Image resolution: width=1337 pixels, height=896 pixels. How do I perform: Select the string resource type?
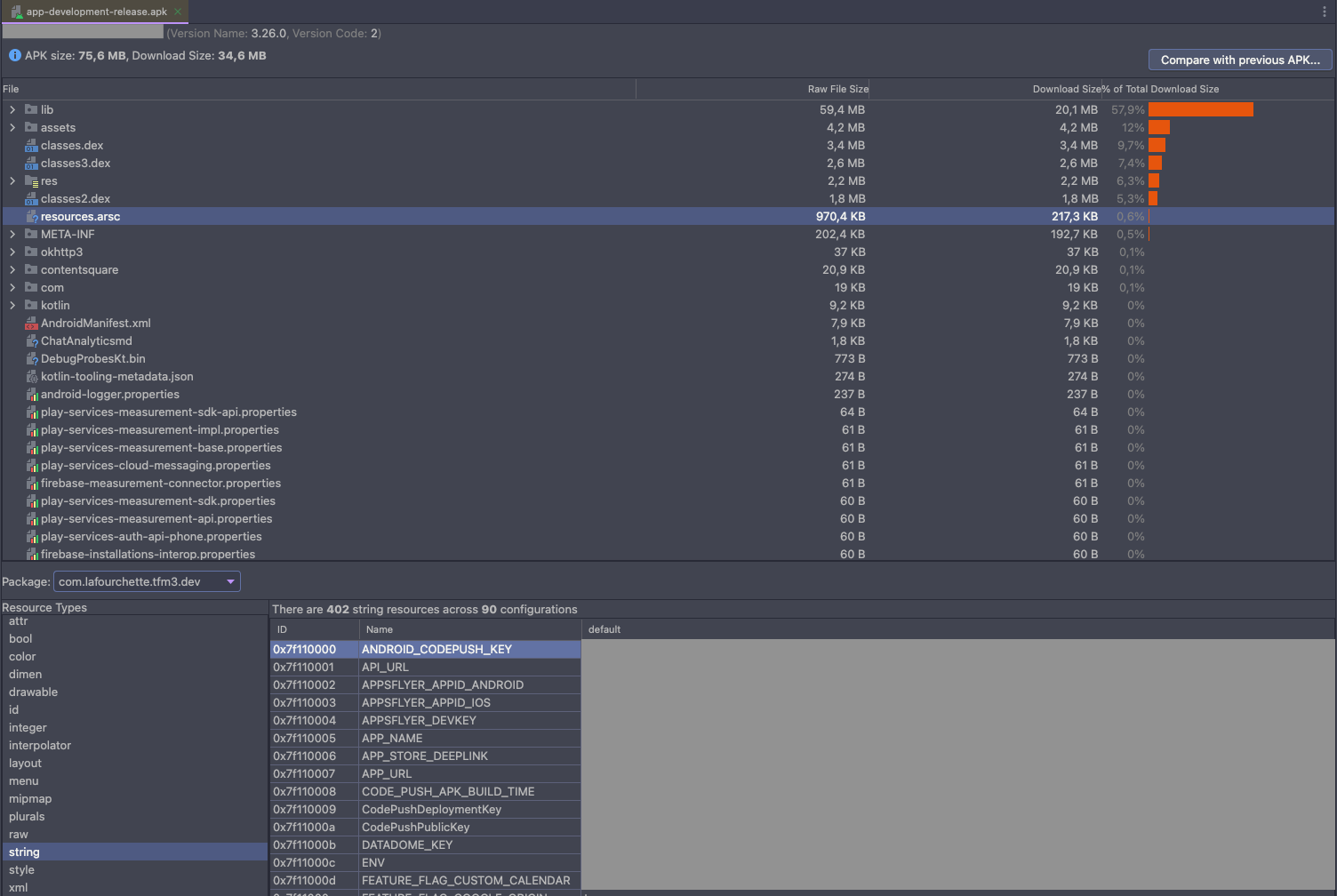pyautogui.click(x=134, y=852)
